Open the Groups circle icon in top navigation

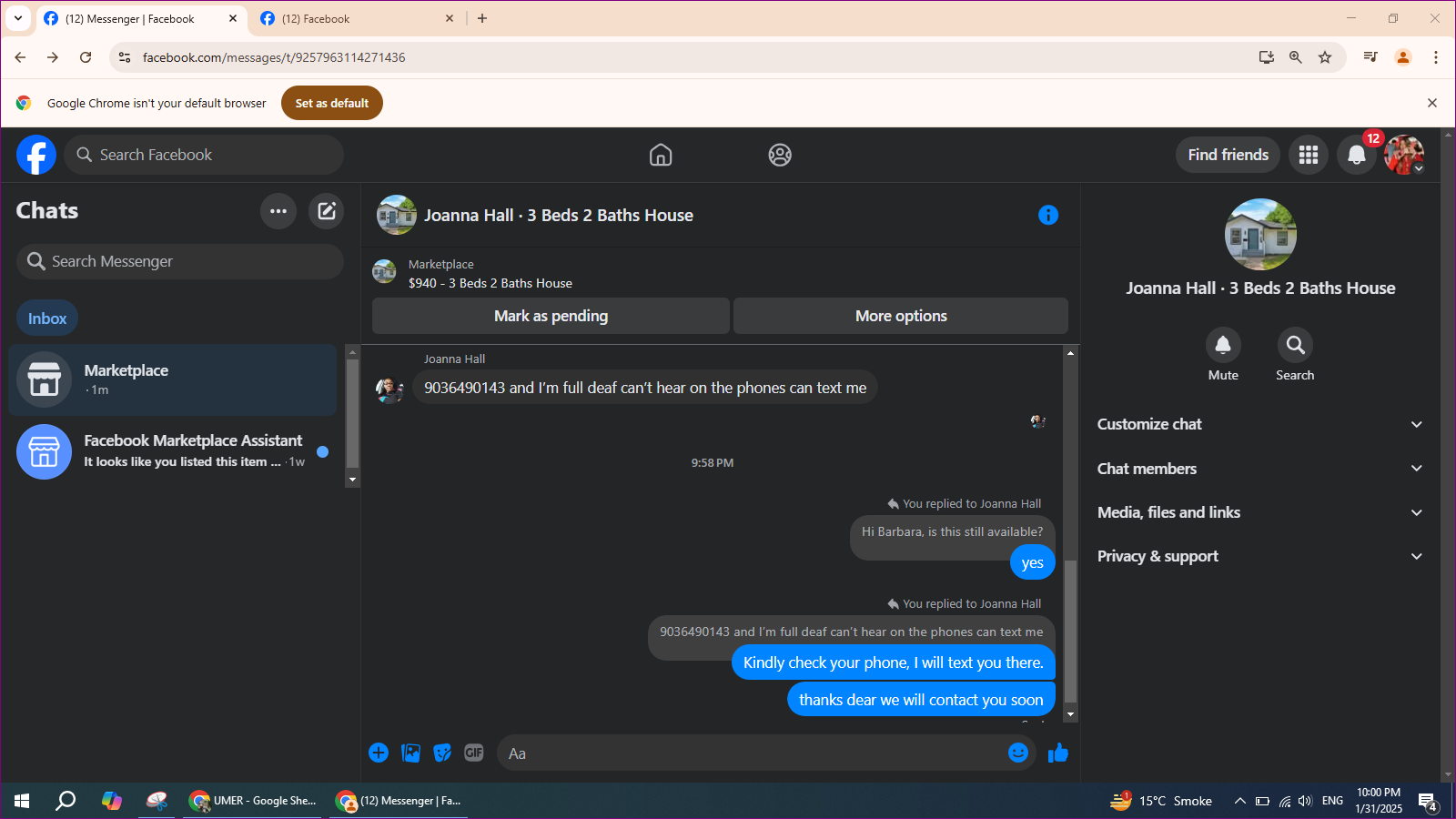coord(780,155)
